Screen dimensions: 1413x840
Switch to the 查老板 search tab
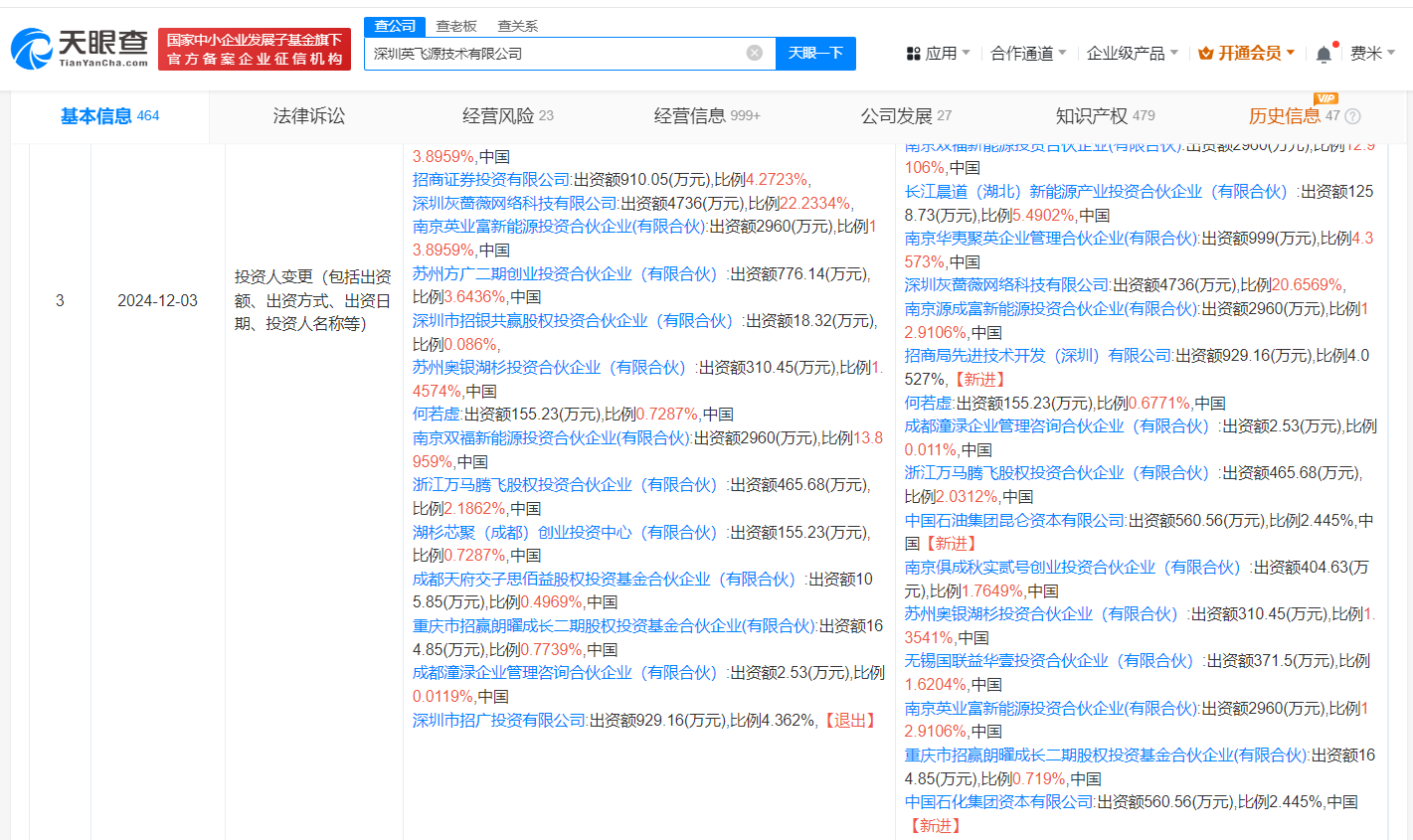pyautogui.click(x=456, y=26)
